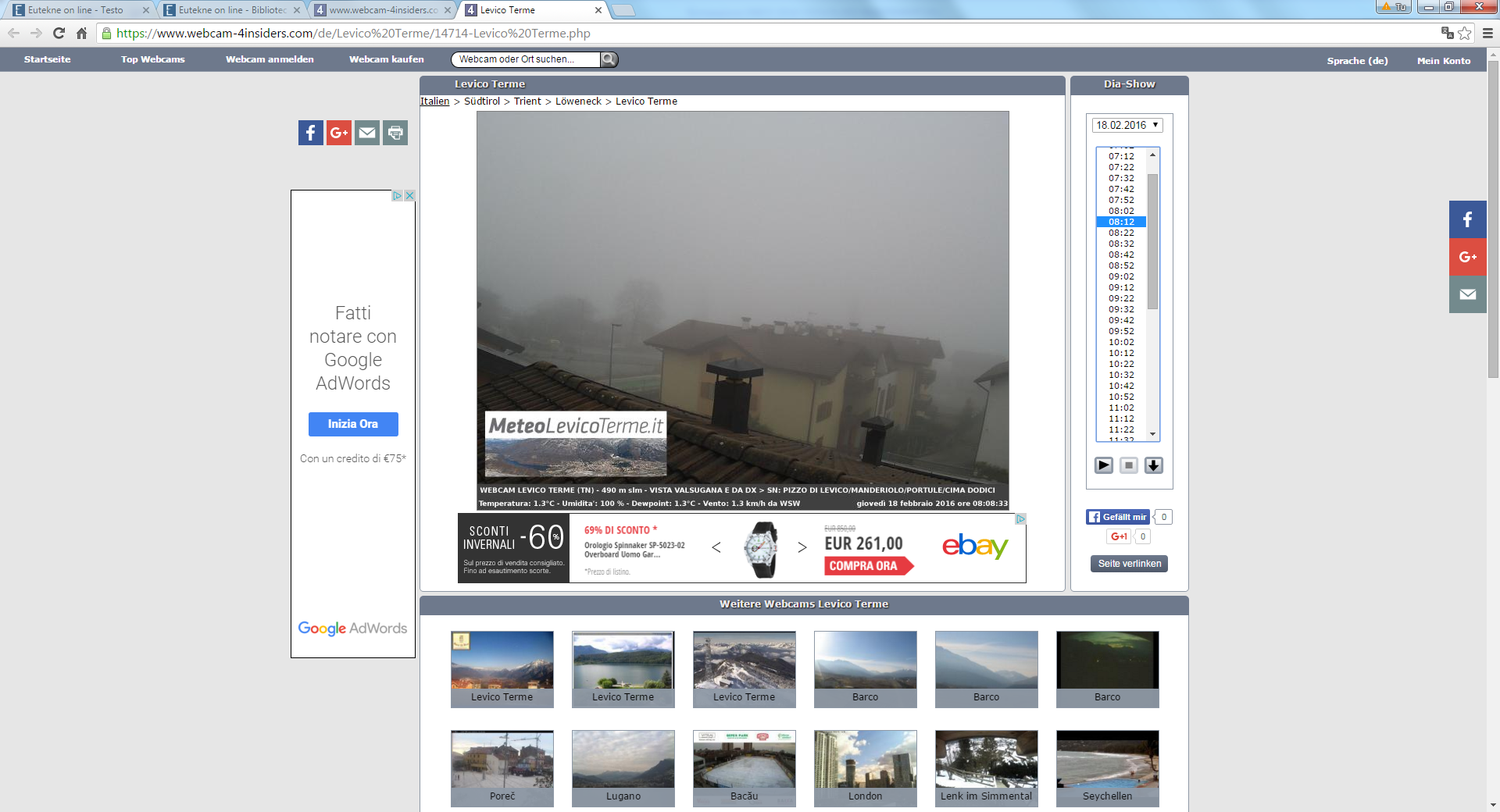Open the Chrome menu button

click(1487, 34)
